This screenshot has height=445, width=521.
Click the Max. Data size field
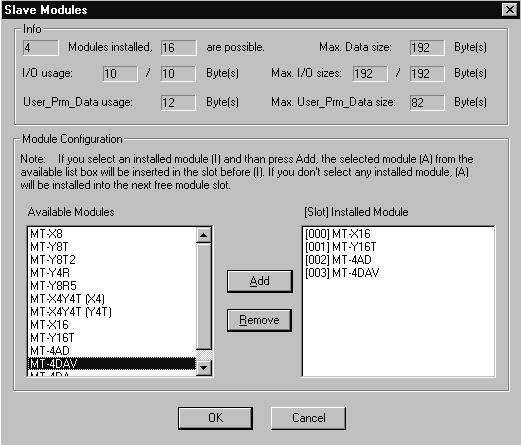[x=427, y=48]
